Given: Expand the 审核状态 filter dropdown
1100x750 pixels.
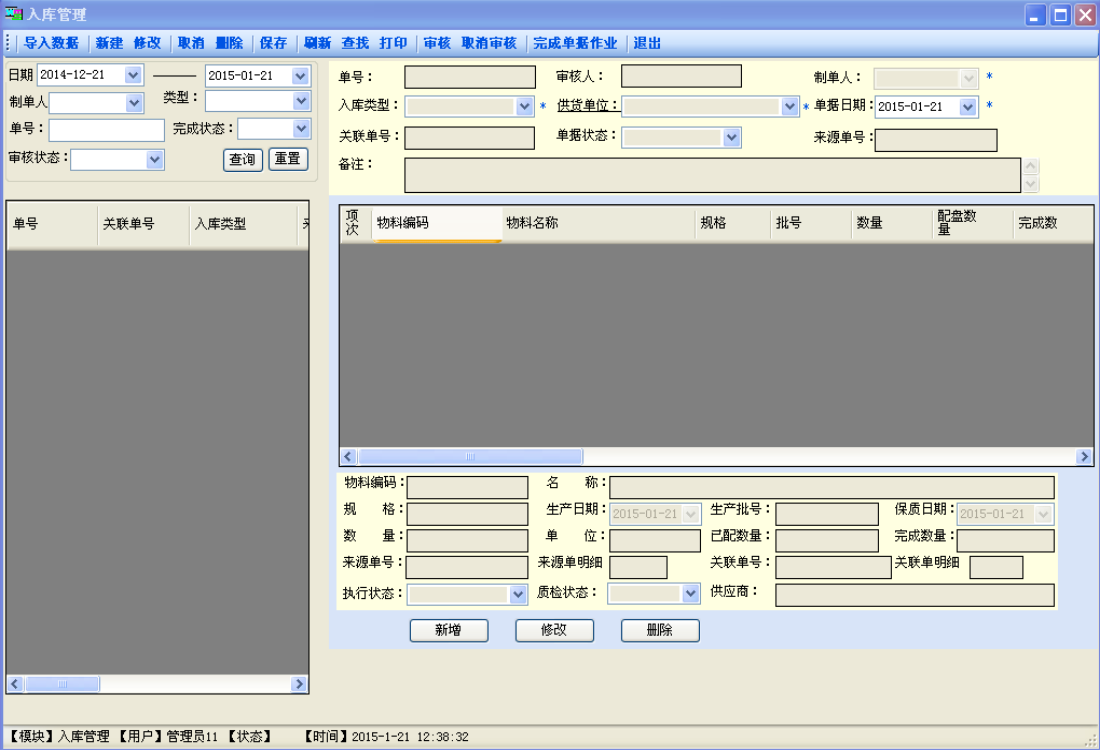Looking at the screenshot, I should (154, 159).
